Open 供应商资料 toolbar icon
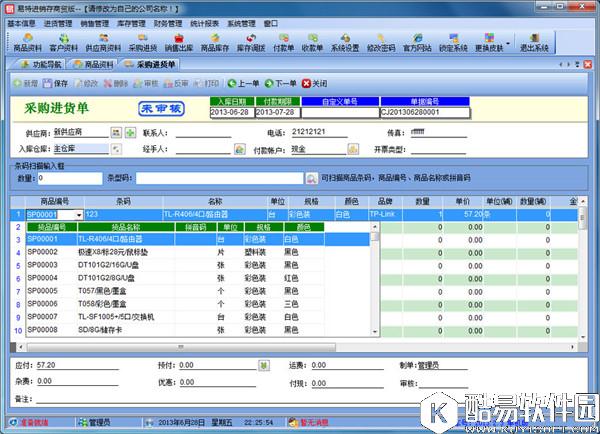Viewport: 600px width, 434px height. click(103, 42)
